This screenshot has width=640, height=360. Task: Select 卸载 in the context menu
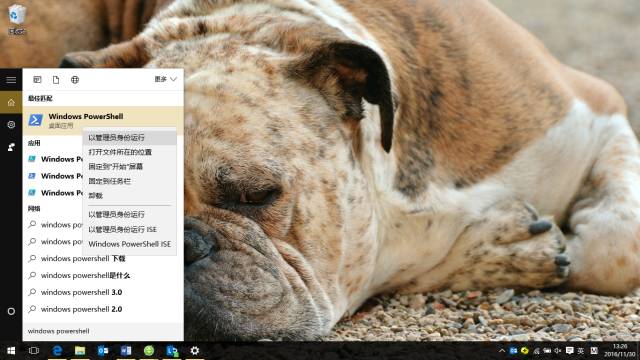pos(130,196)
